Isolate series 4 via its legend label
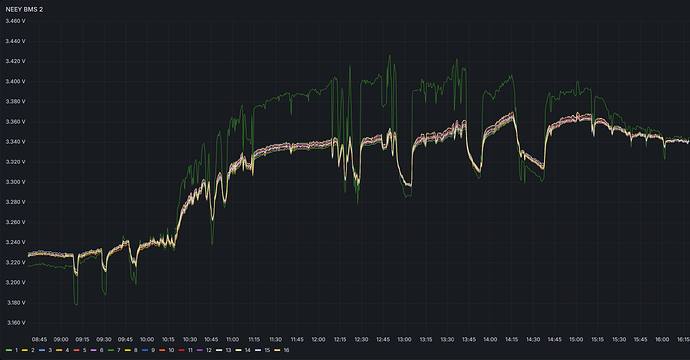690x360 pixels. coord(67,350)
